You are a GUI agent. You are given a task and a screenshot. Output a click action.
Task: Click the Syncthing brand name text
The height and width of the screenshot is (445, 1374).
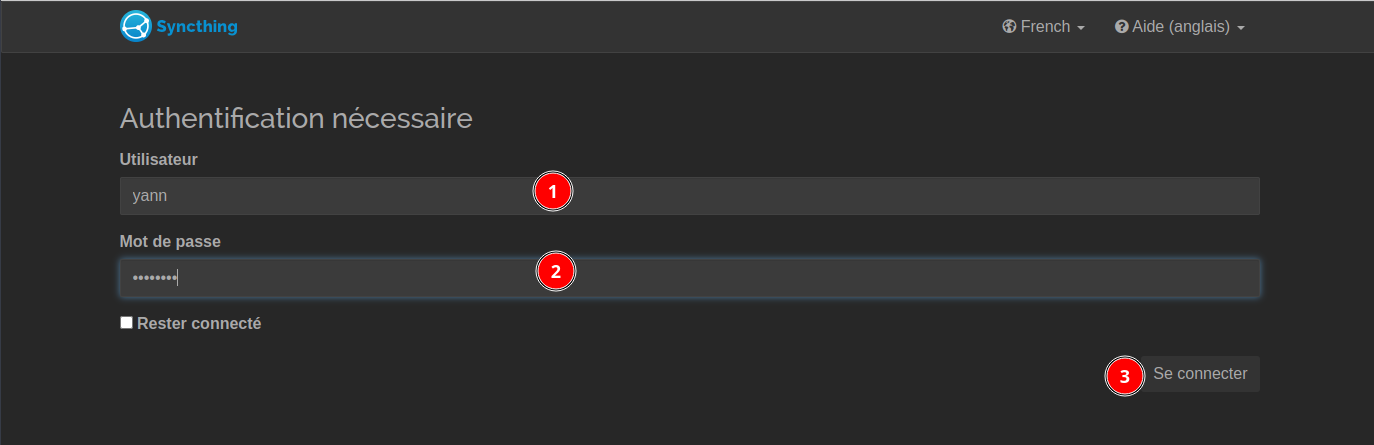point(197,27)
